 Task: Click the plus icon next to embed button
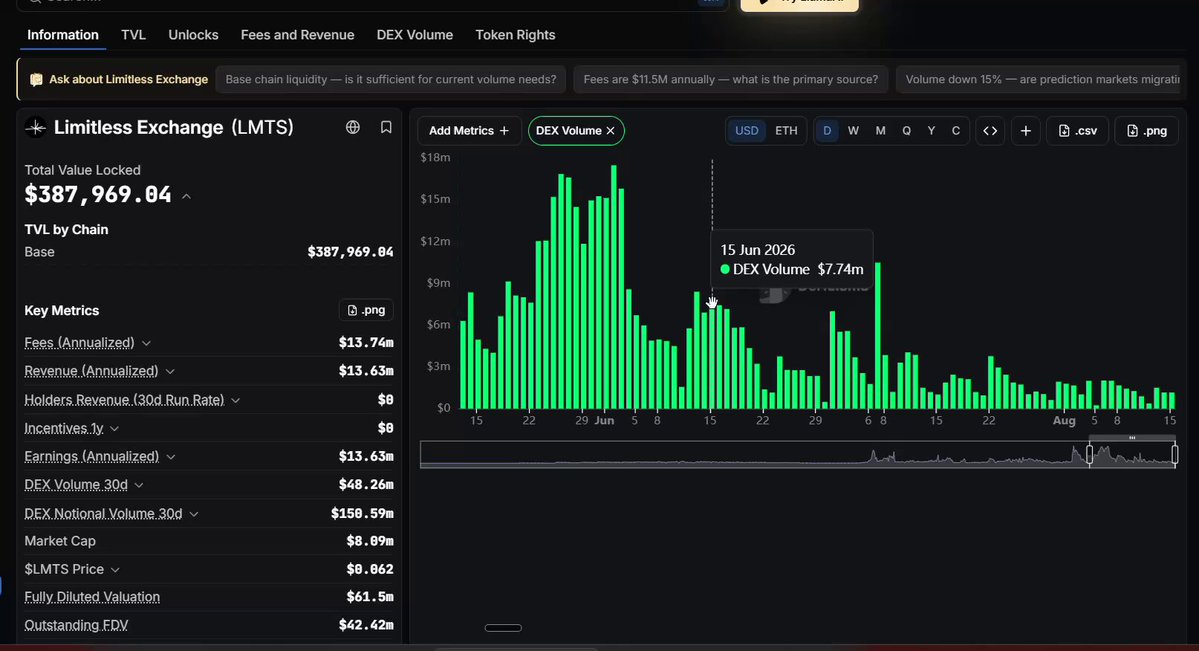pos(1025,131)
